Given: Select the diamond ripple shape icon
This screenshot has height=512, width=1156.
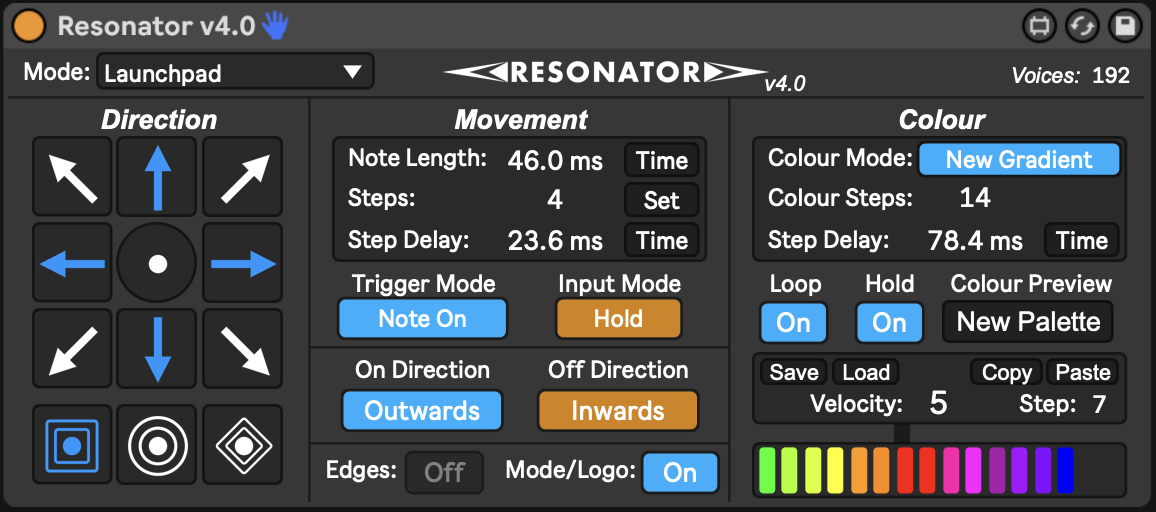Looking at the screenshot, I should pos(243,445).
